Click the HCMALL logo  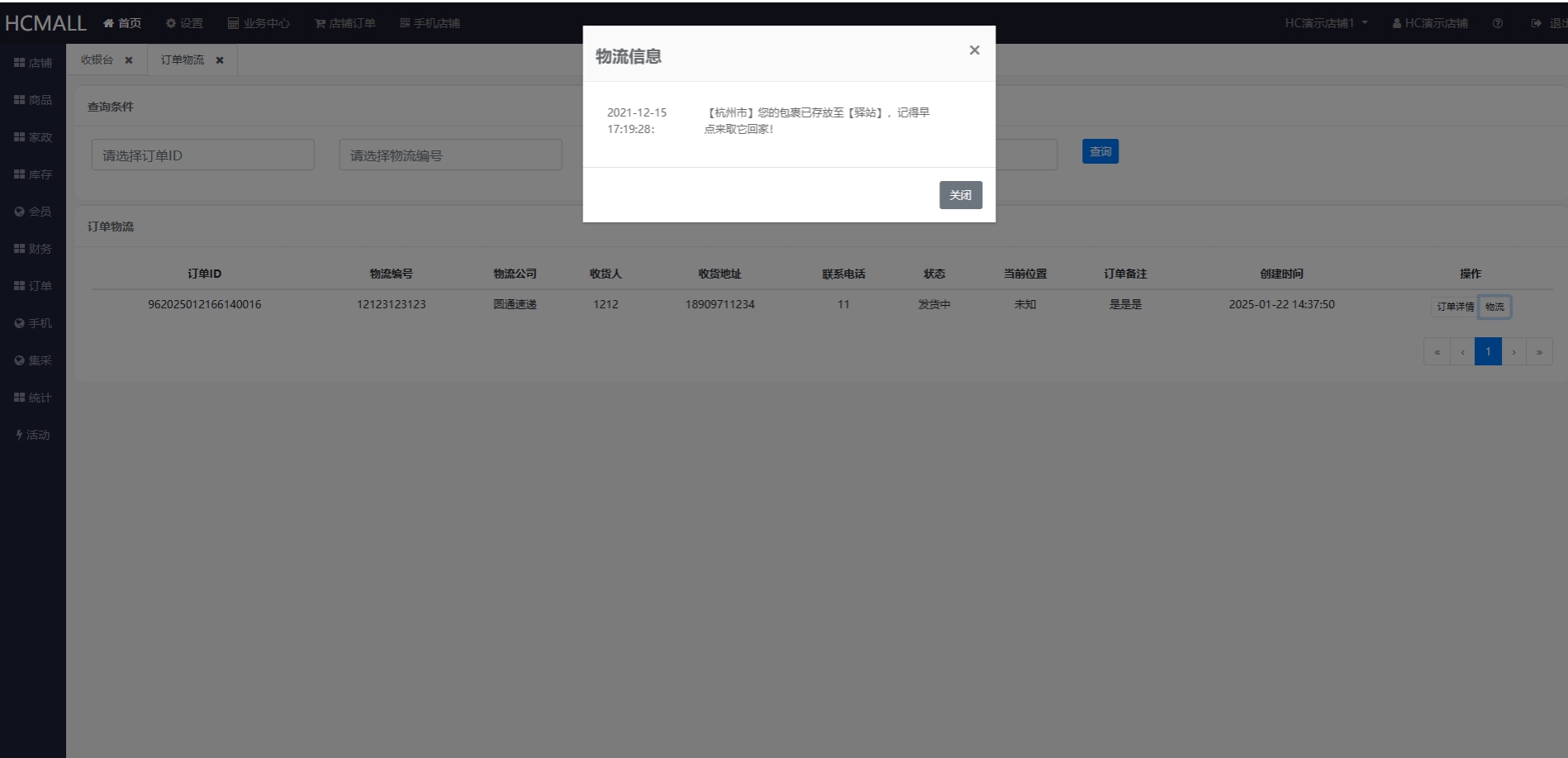click(x=45, y=23)
